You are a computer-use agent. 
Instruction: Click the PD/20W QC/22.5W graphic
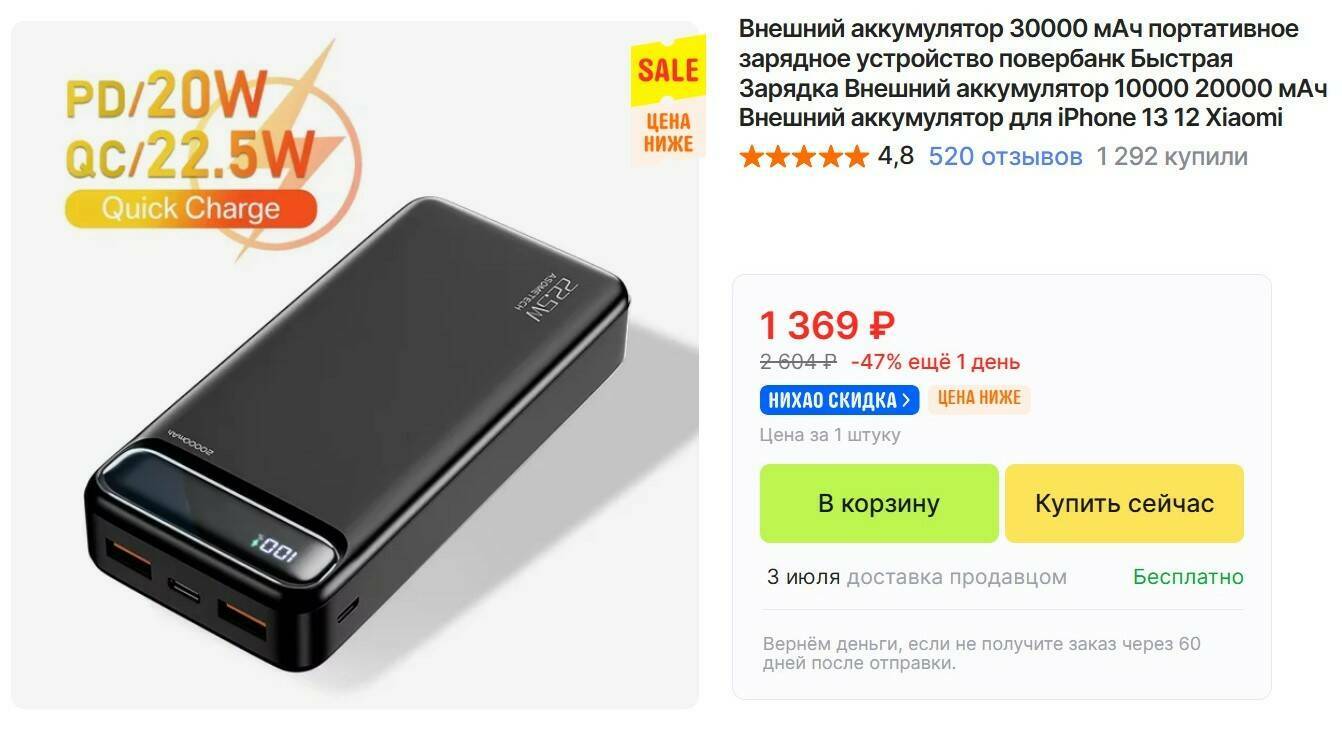(x=190, y=125)
